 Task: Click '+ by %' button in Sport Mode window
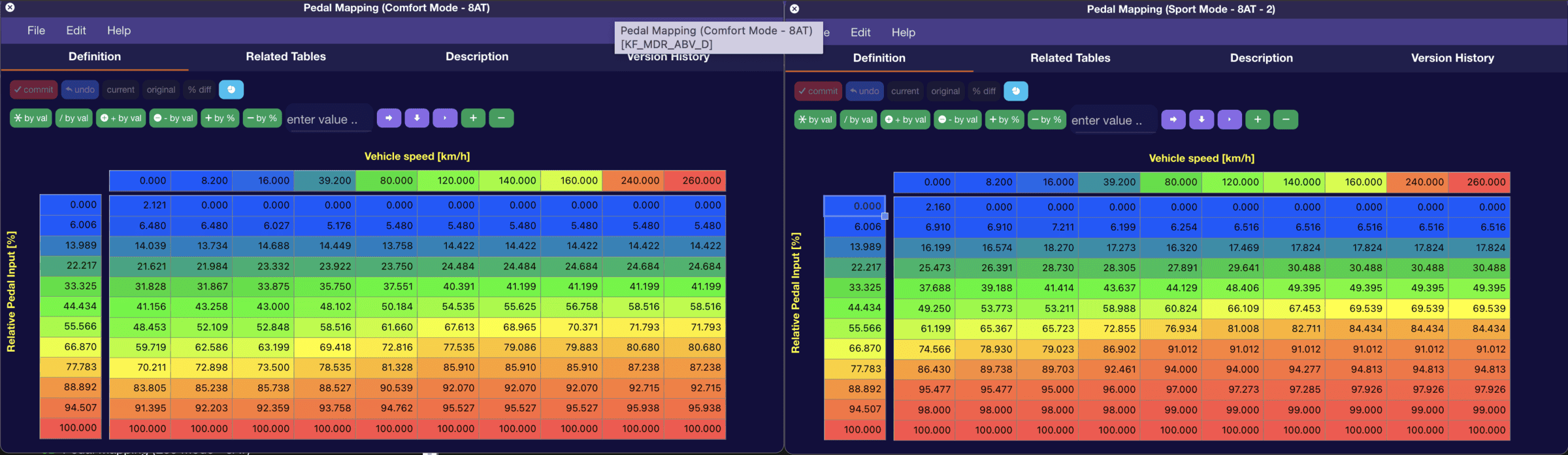1005,120
